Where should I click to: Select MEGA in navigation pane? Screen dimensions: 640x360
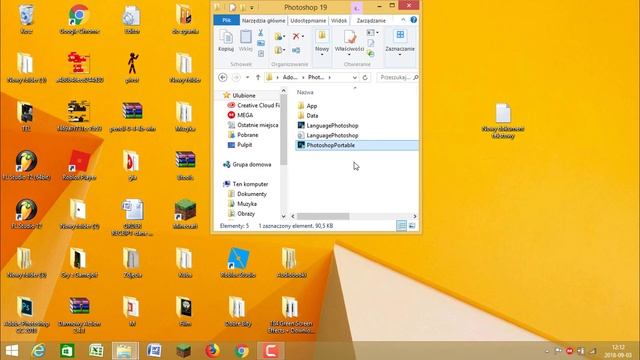(241, 115)
